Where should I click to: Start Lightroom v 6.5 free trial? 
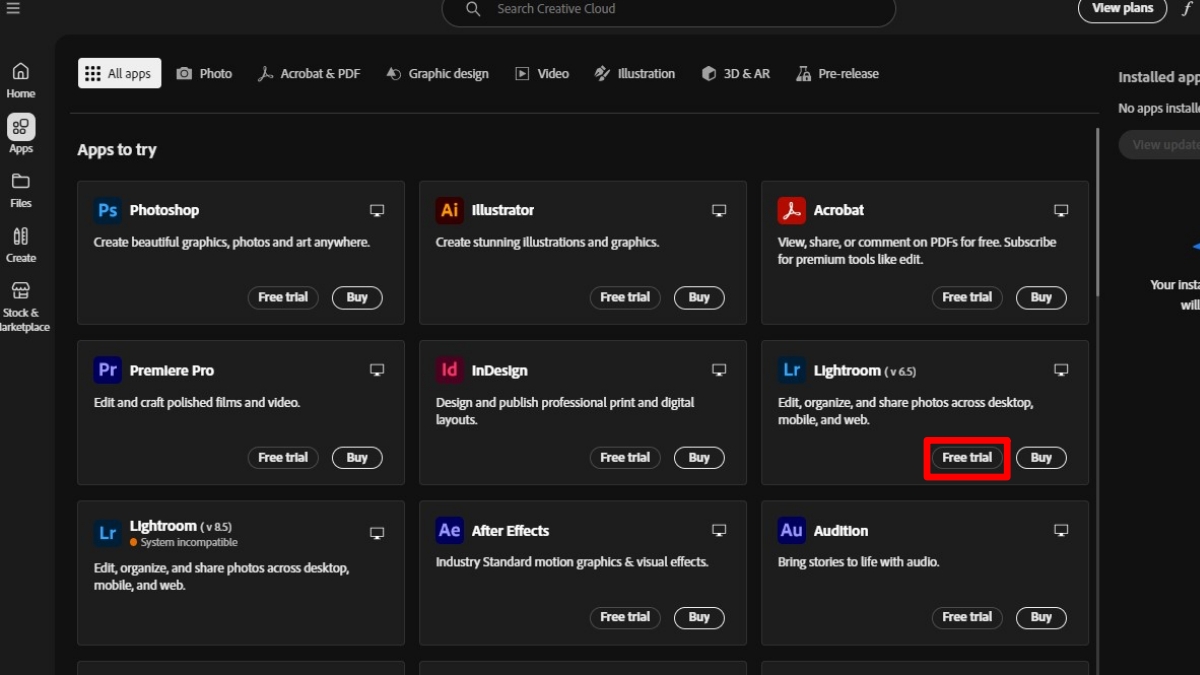click(x=967, y=457)
